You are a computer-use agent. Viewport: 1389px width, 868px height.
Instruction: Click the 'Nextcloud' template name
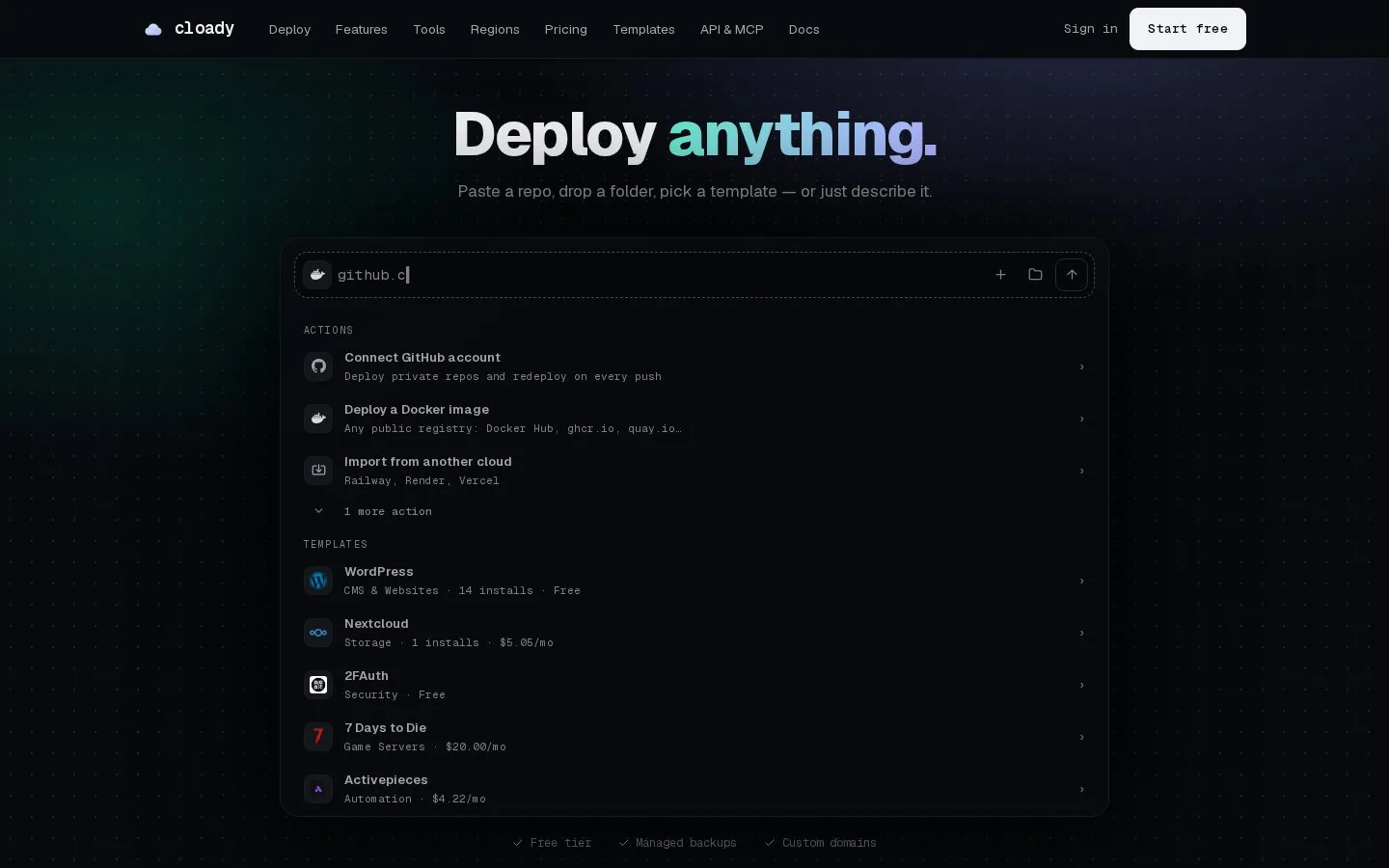(376, 624)
